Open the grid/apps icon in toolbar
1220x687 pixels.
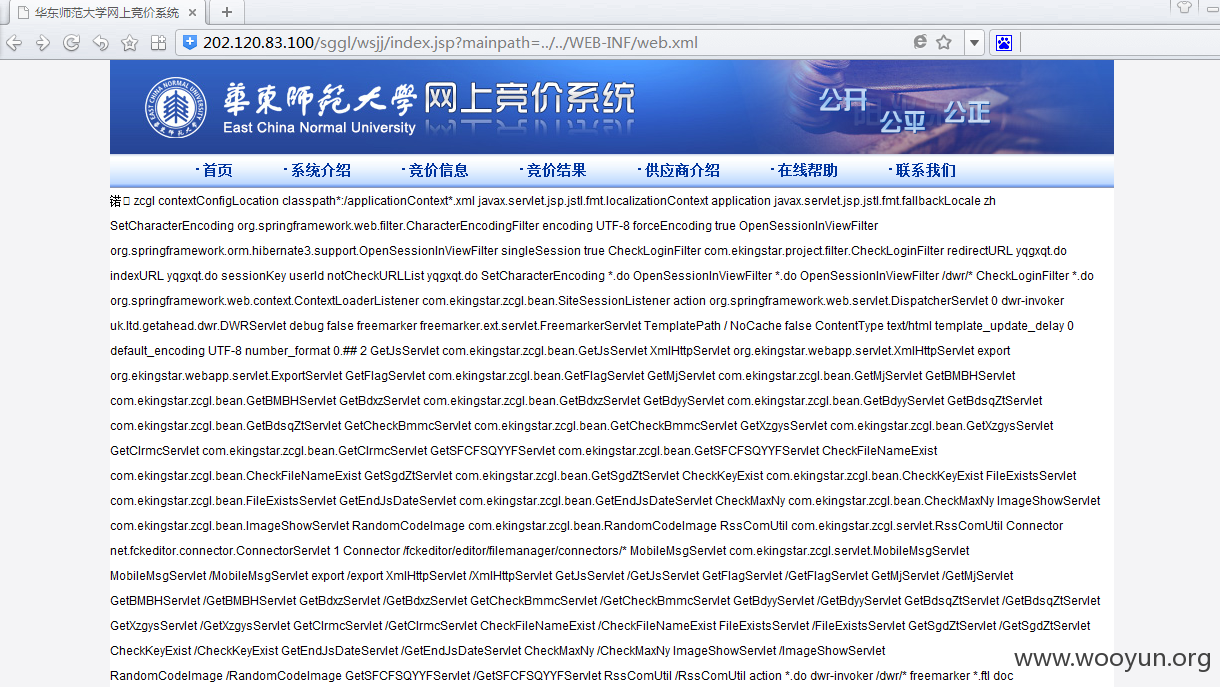point(158,43)
